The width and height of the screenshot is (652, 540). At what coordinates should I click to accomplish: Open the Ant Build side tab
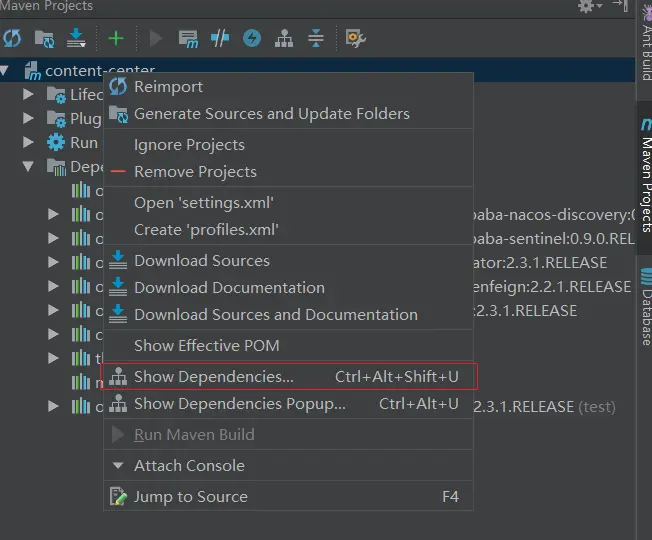click(x=646, y=44)
